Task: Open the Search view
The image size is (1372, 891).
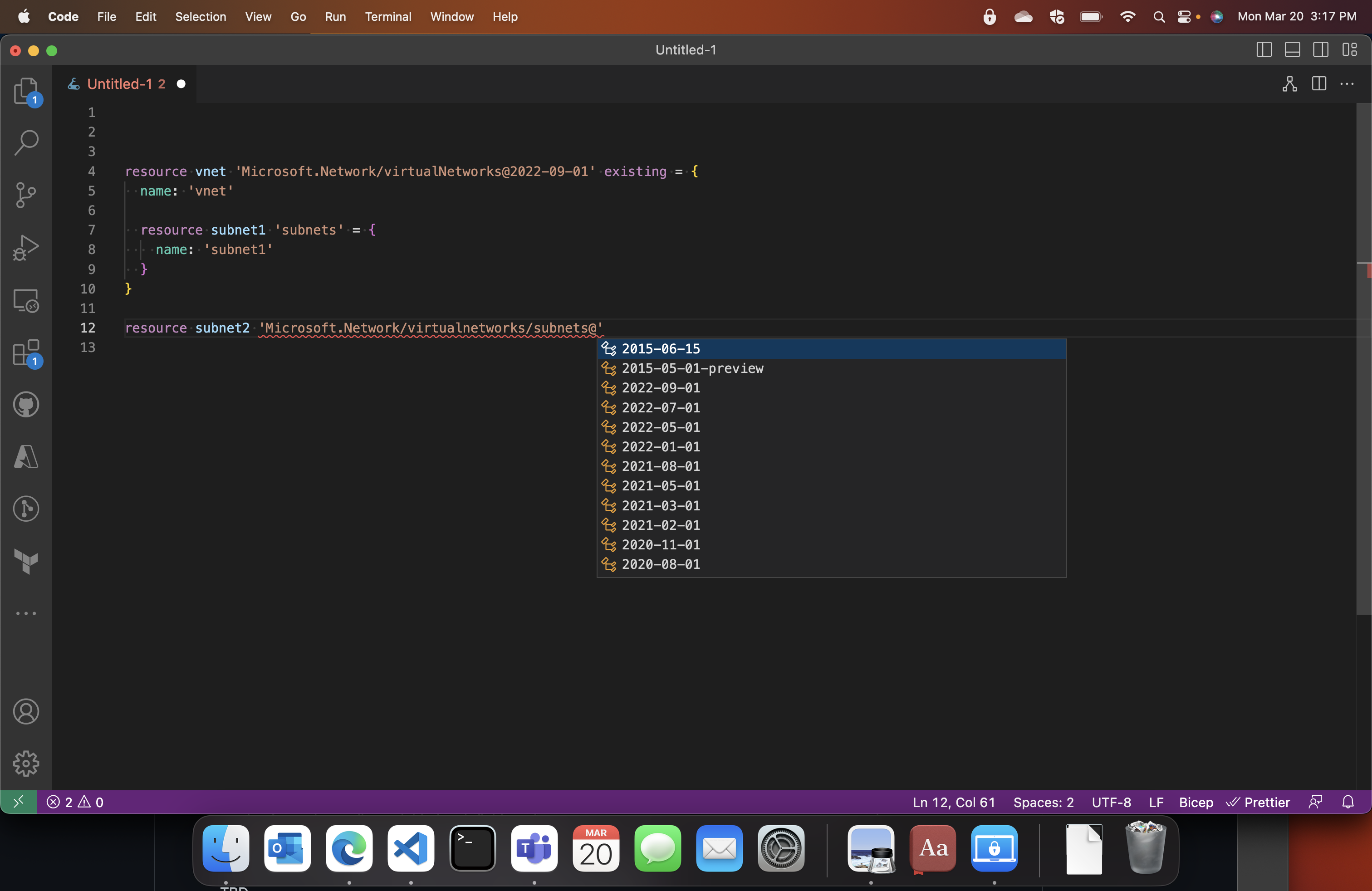Action: (x=25, y=142)
